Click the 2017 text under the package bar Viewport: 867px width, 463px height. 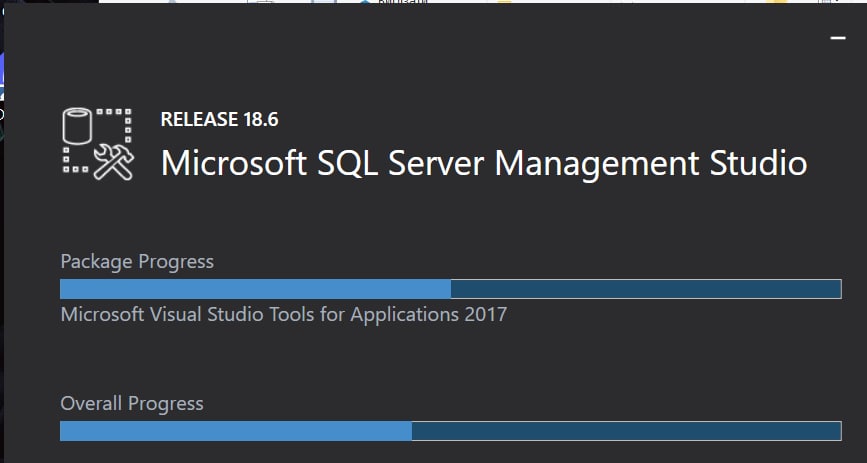coord(485,315)
